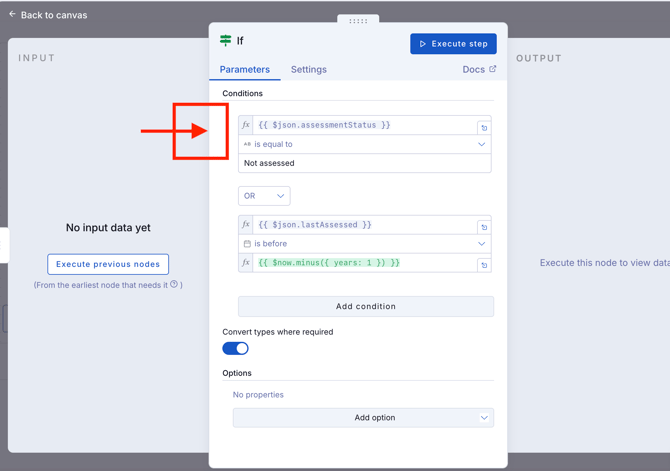Click the help icon under Execute previous nodes
Screen dimensions: 670x471
[174, 285]
